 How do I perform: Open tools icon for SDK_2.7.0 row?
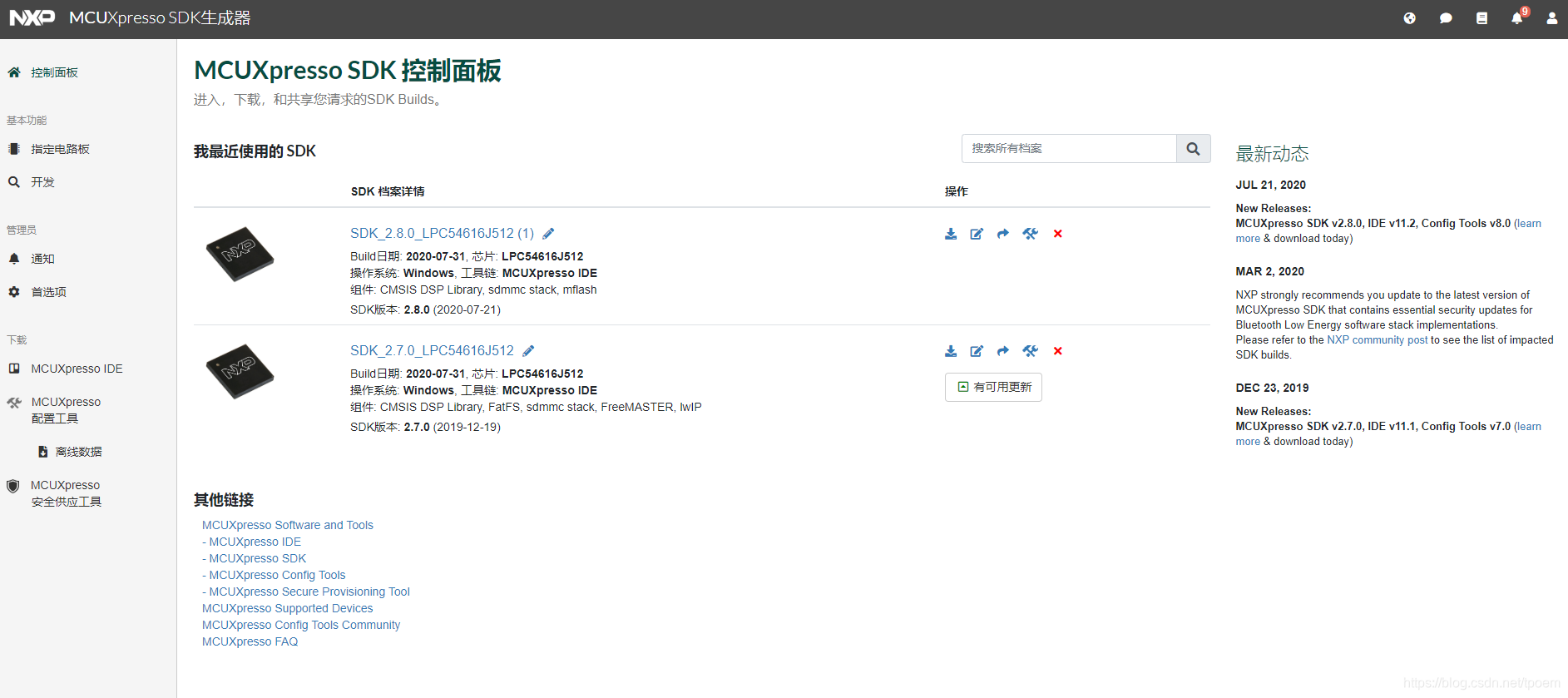1030,351
